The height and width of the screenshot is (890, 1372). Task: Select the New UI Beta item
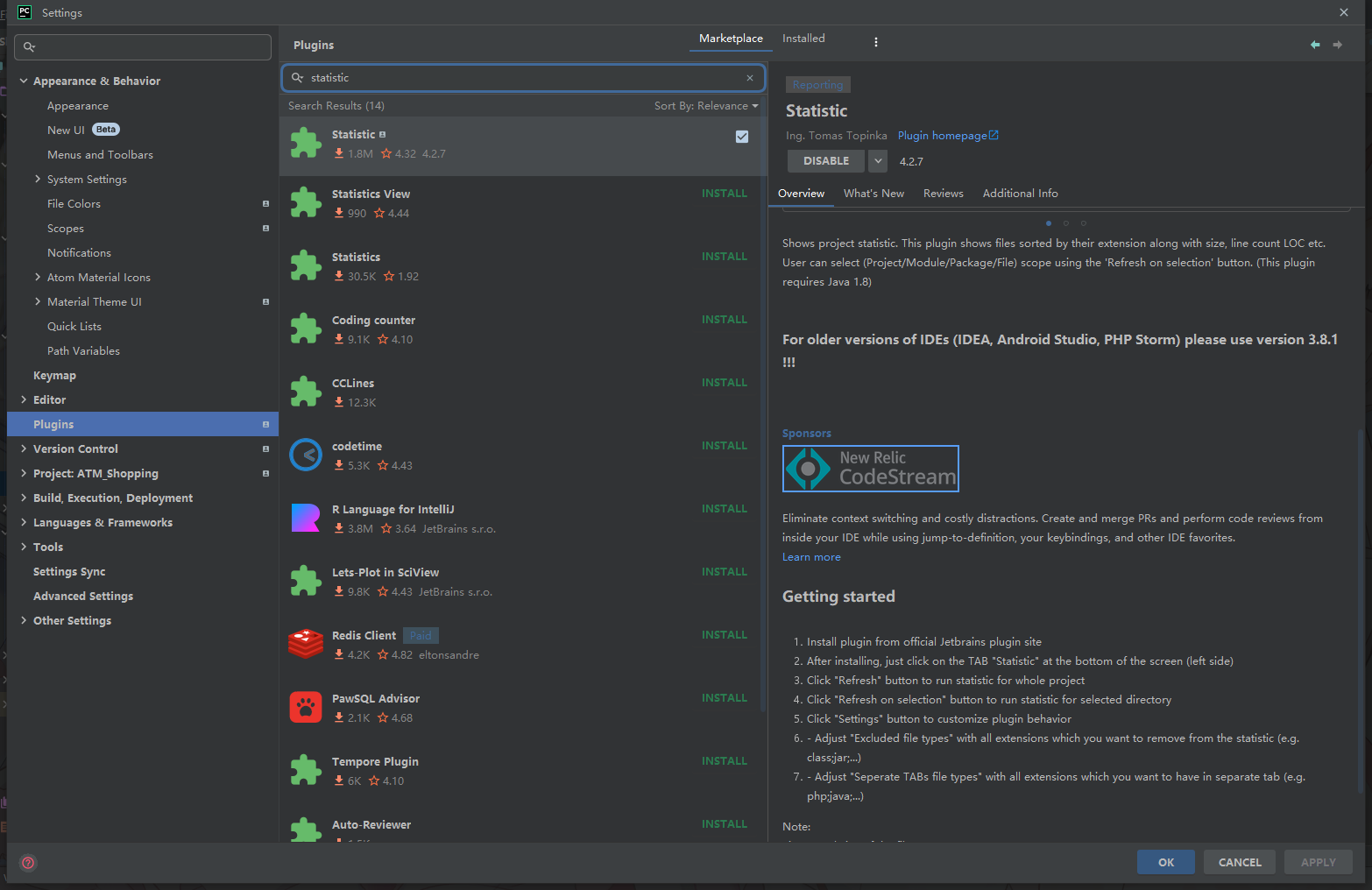coord(83,130)
